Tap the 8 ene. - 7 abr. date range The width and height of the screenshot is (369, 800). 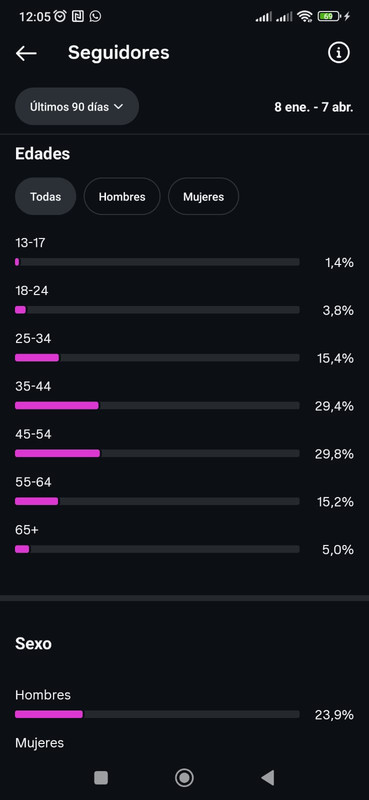[314, 108]
